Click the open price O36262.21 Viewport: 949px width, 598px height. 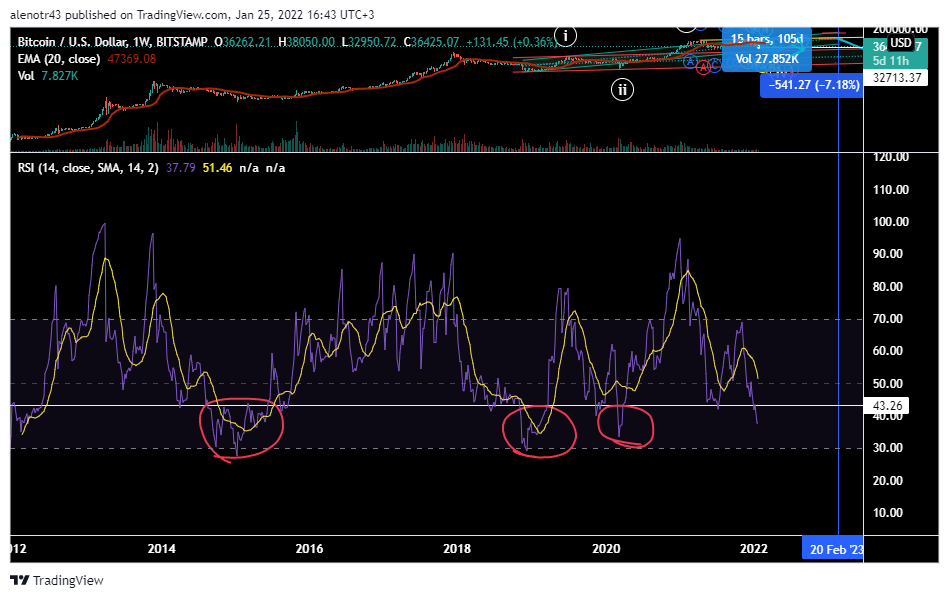coord(242,42)
